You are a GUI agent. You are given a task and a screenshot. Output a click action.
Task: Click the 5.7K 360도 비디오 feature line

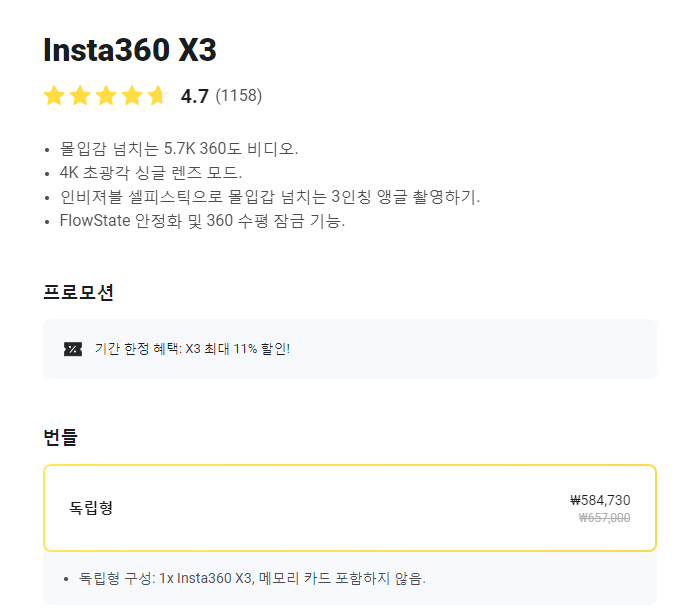point(179,149)
